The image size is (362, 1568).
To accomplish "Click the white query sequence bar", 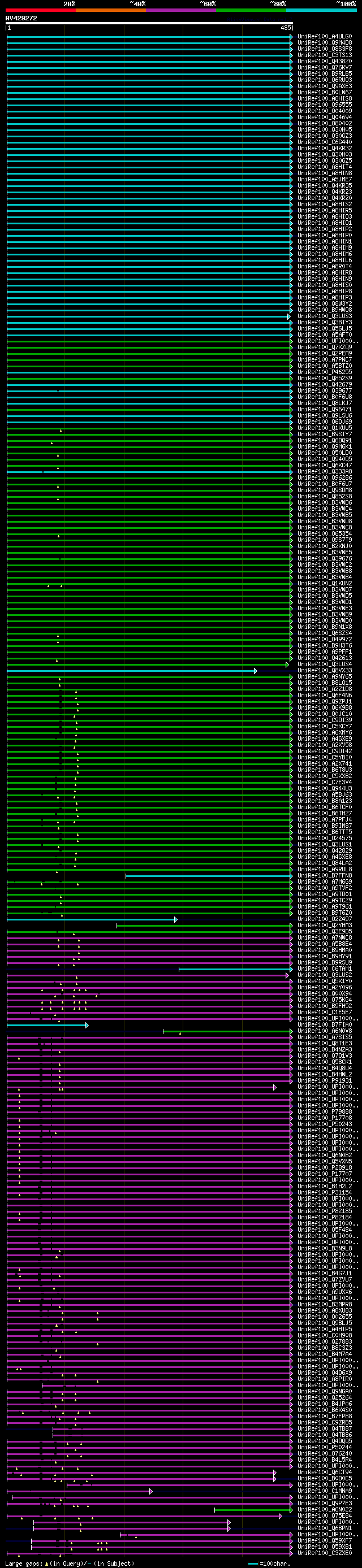I will coord(149,23).
